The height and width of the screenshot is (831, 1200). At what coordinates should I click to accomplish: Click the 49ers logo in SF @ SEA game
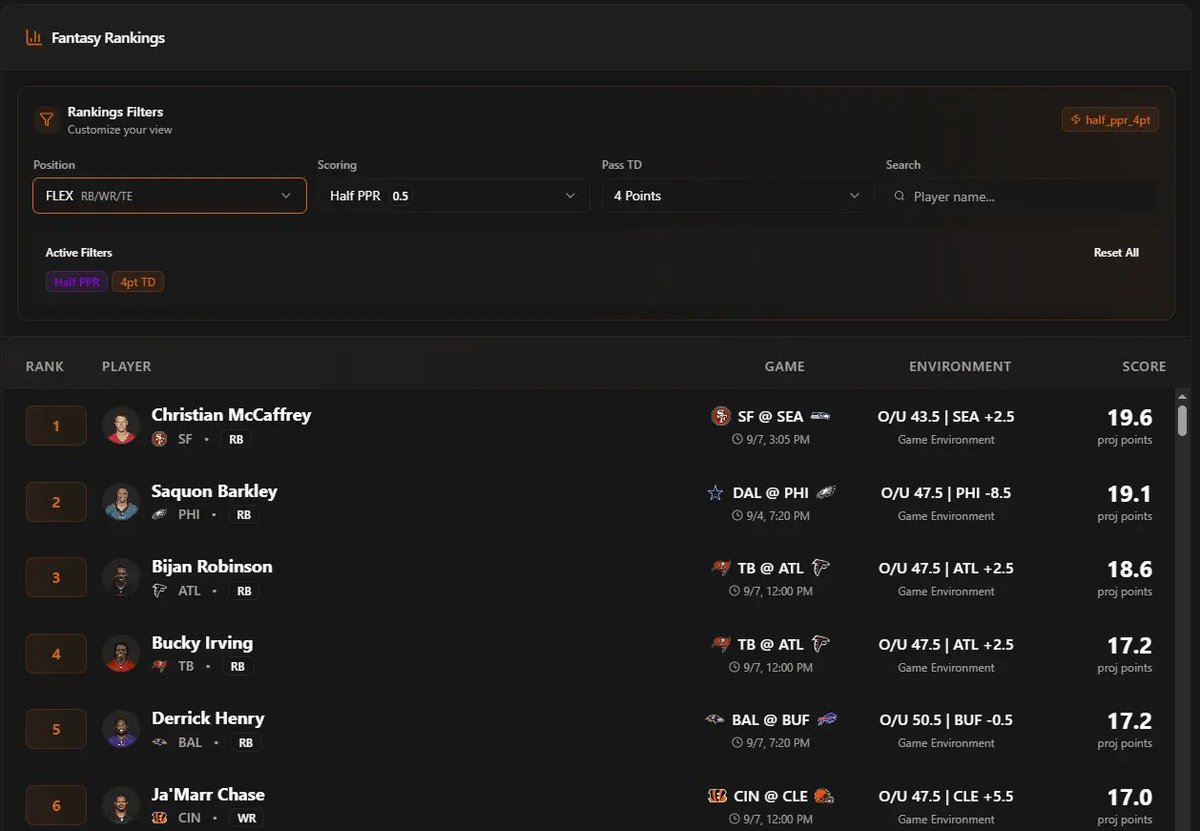coord(720,416)
